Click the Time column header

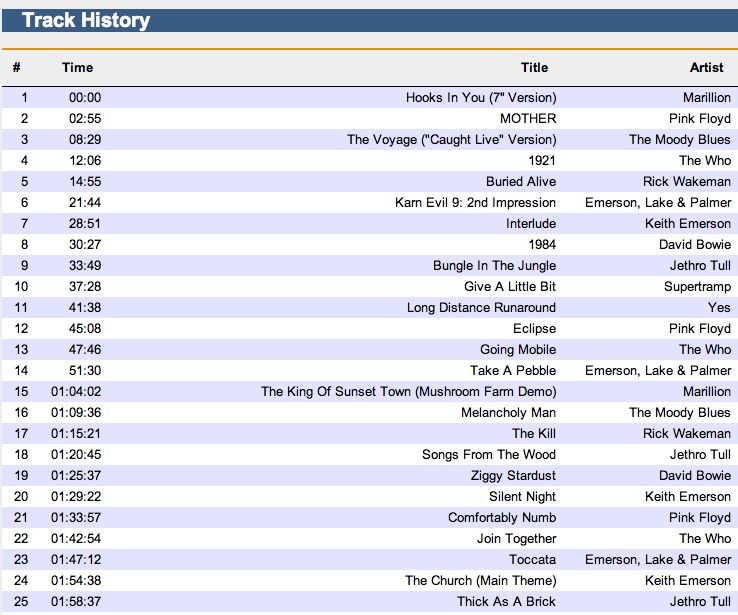[x=77, y=68]
